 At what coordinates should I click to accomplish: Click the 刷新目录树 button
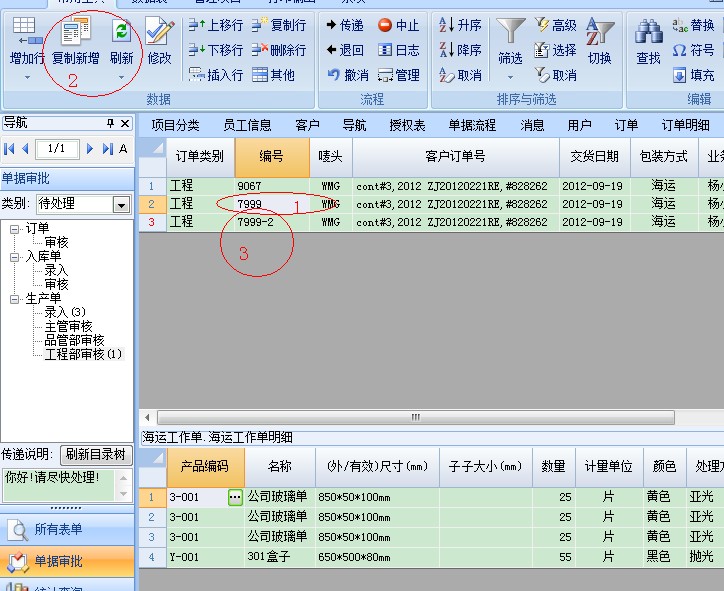96,454
